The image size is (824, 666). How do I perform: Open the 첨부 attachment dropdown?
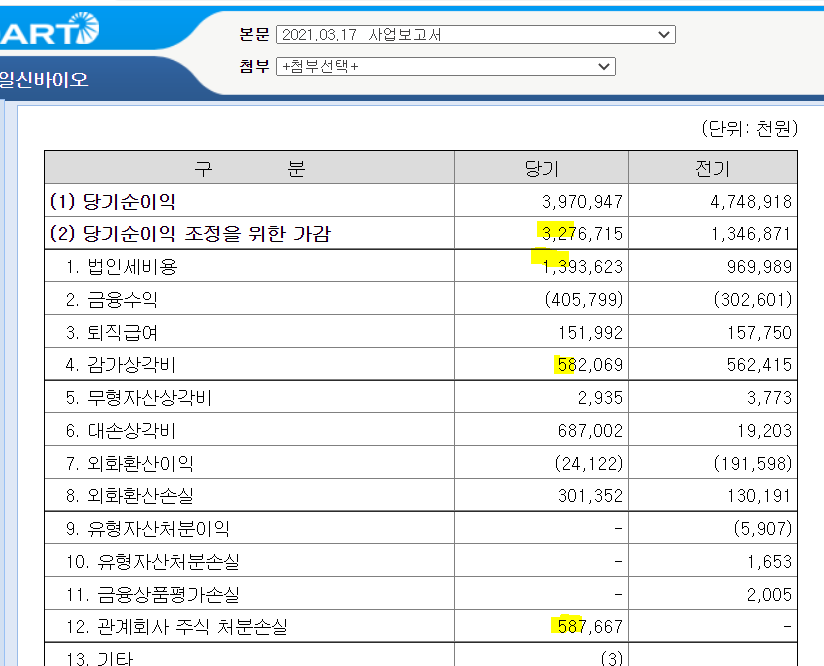[446, 67]
